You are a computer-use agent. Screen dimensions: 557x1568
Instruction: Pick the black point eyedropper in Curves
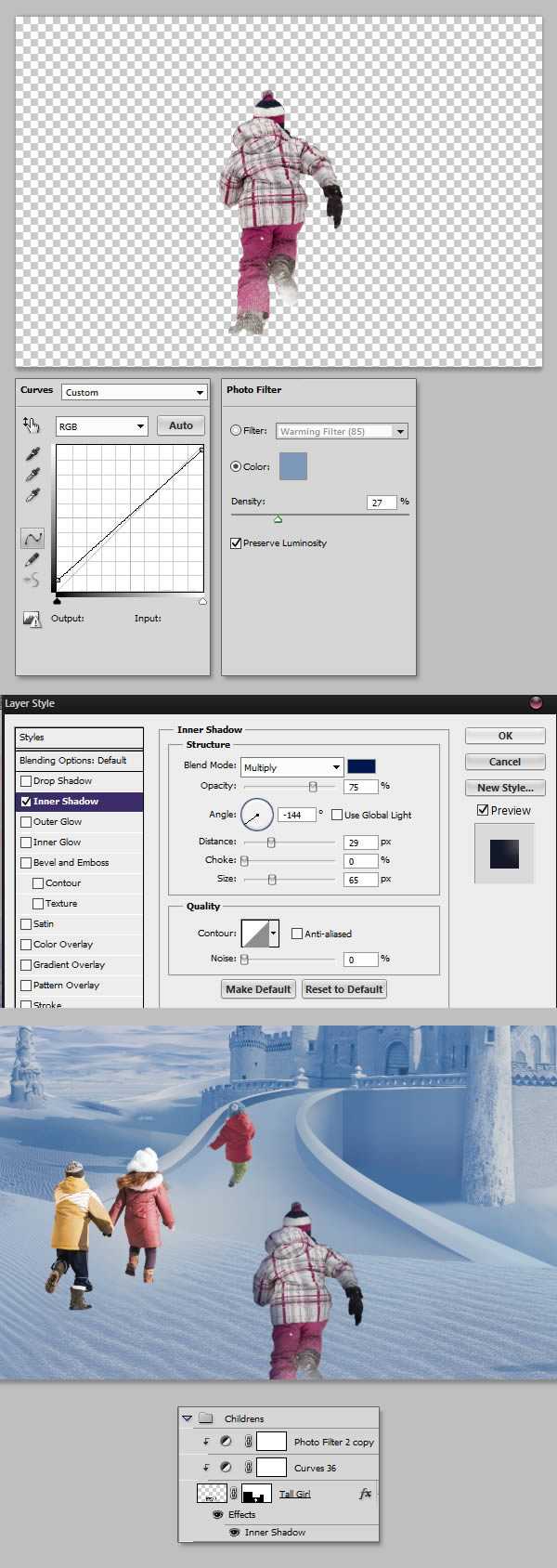coord(32,454)
